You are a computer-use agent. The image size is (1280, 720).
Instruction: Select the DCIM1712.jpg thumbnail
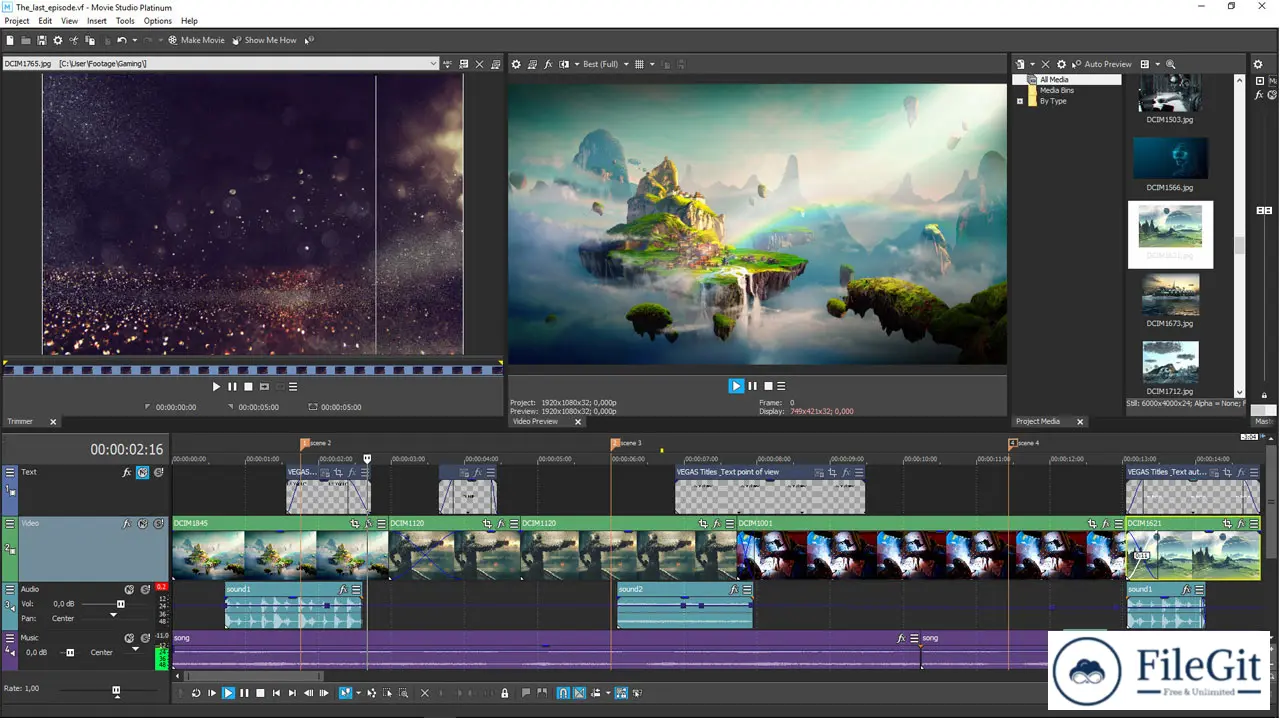pyautogui.click(x=1170, y=362)
